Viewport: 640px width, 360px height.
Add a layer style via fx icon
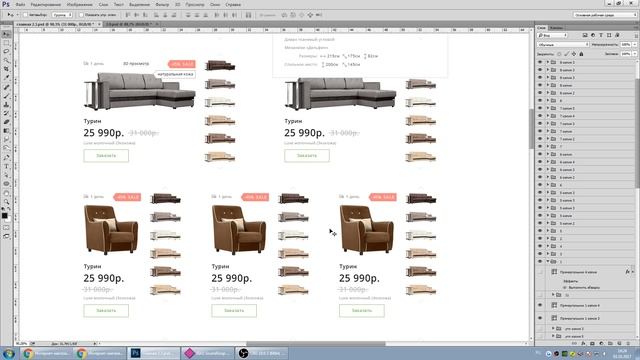click(x=584, y=344)
